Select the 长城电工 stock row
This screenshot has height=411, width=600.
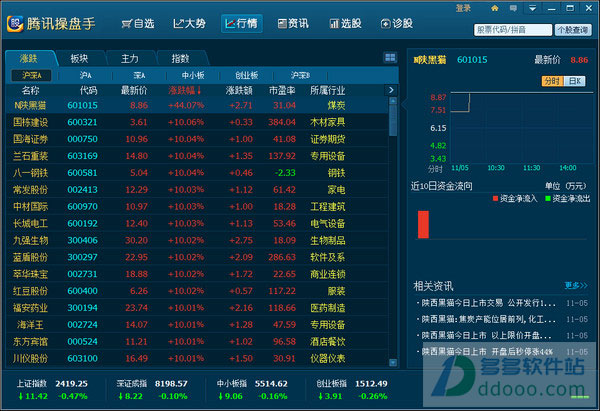(197, 223)
